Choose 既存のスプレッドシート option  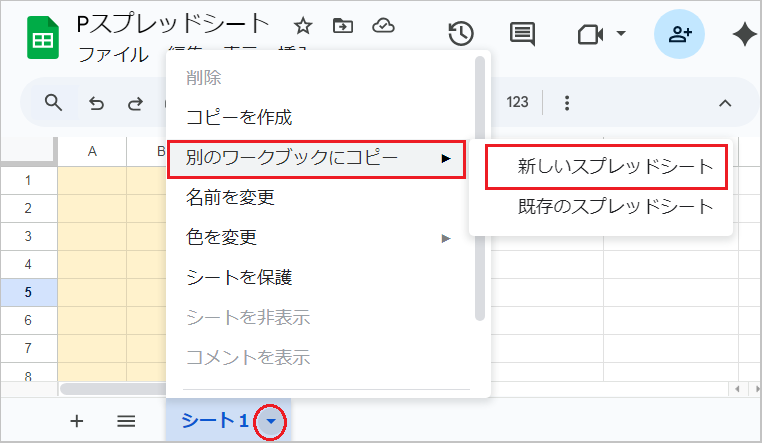click(x=615, y=207)
